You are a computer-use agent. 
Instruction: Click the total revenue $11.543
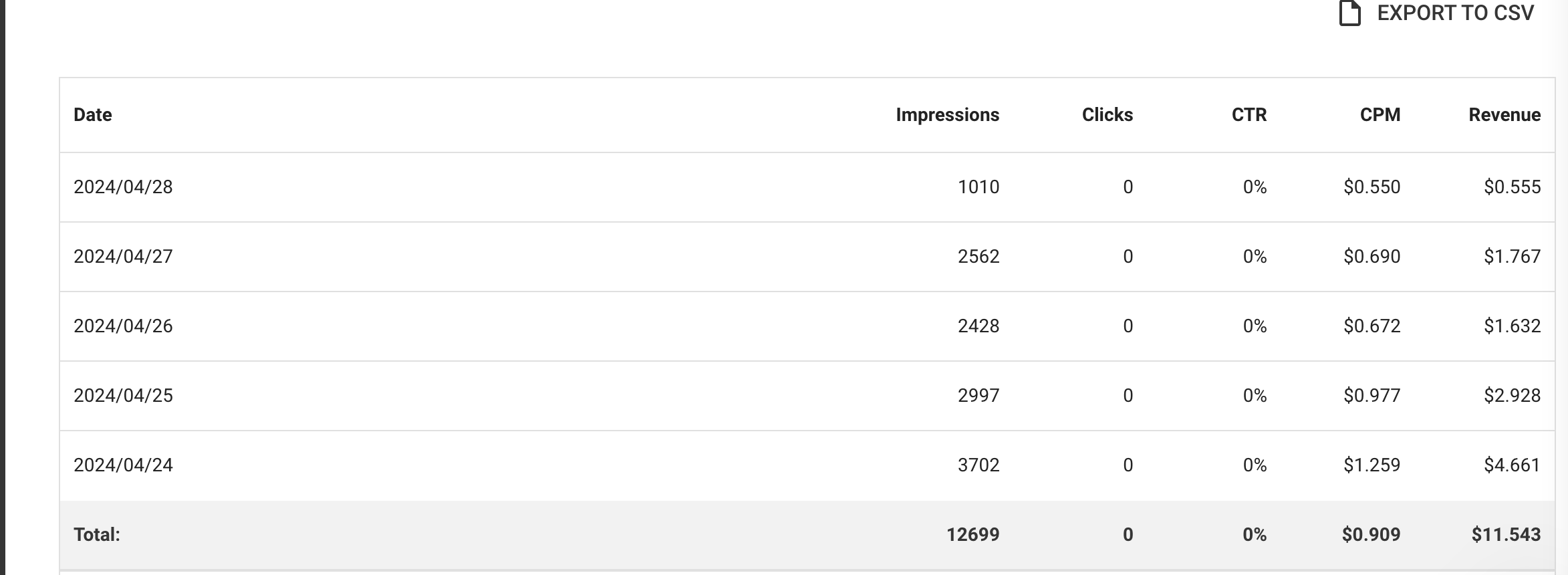tap(1506, 535)
